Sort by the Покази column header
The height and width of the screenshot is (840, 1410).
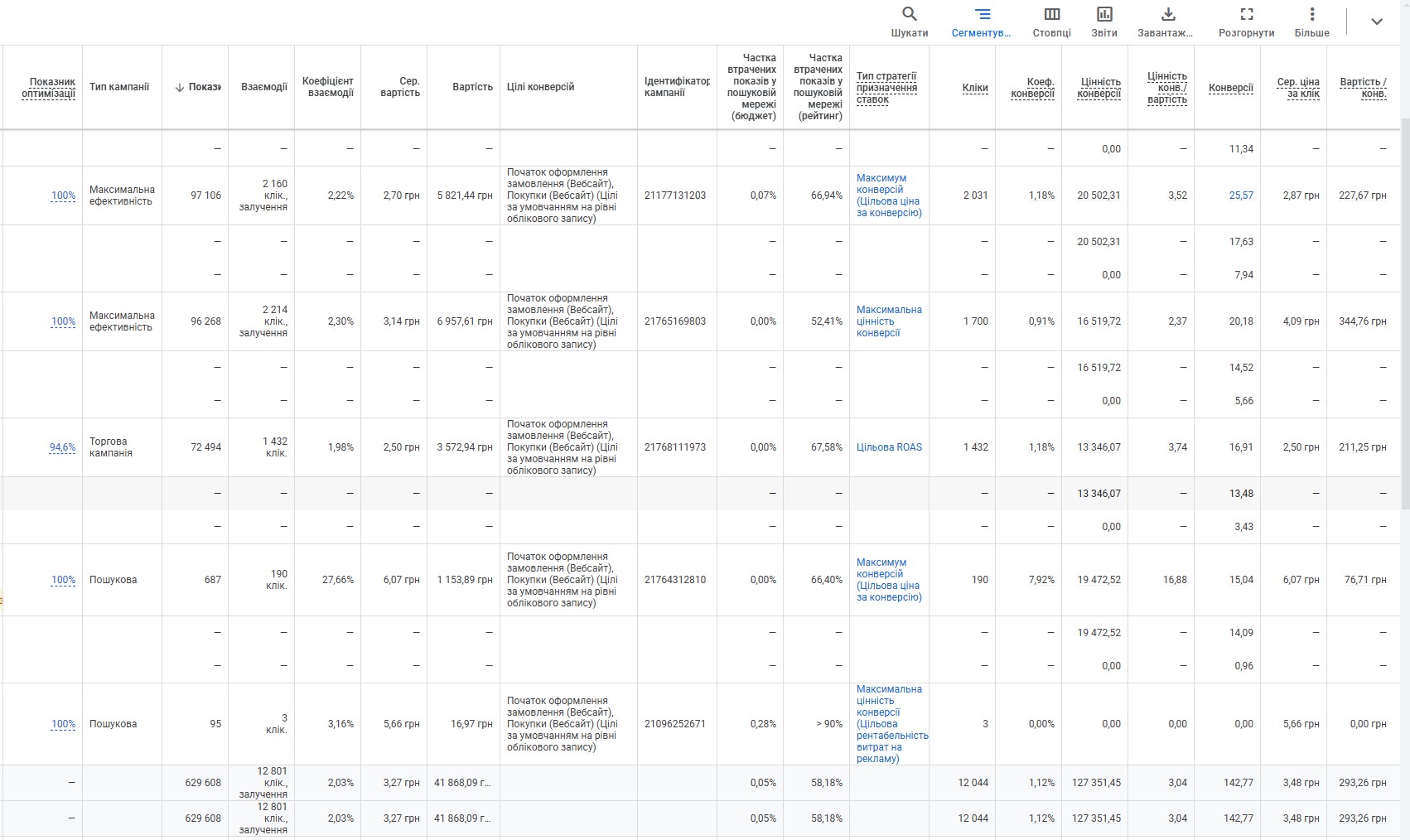(199, 87)
